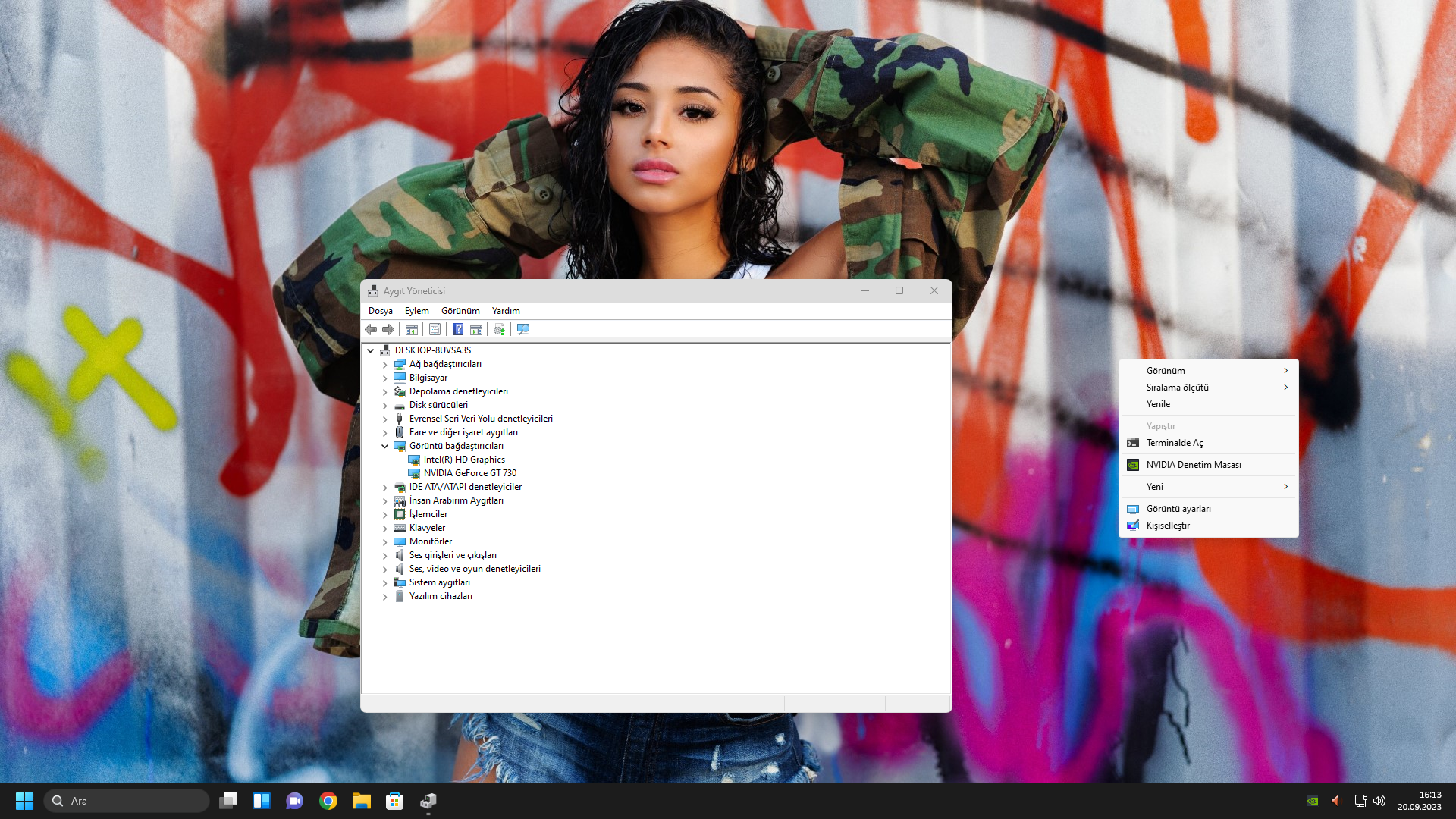Click the show/hide action pane icon
This screenshot has height=819, width=1456.
(x=476, y=329)
